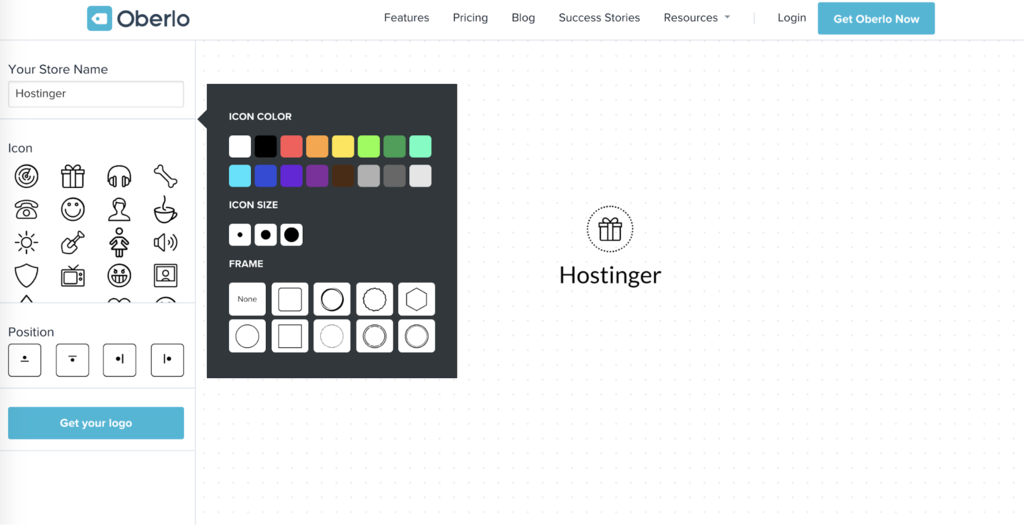The width and height of the screenshot is (1024, 525).
Task: Pick the red icon color swatch
Action: point(291,147)
